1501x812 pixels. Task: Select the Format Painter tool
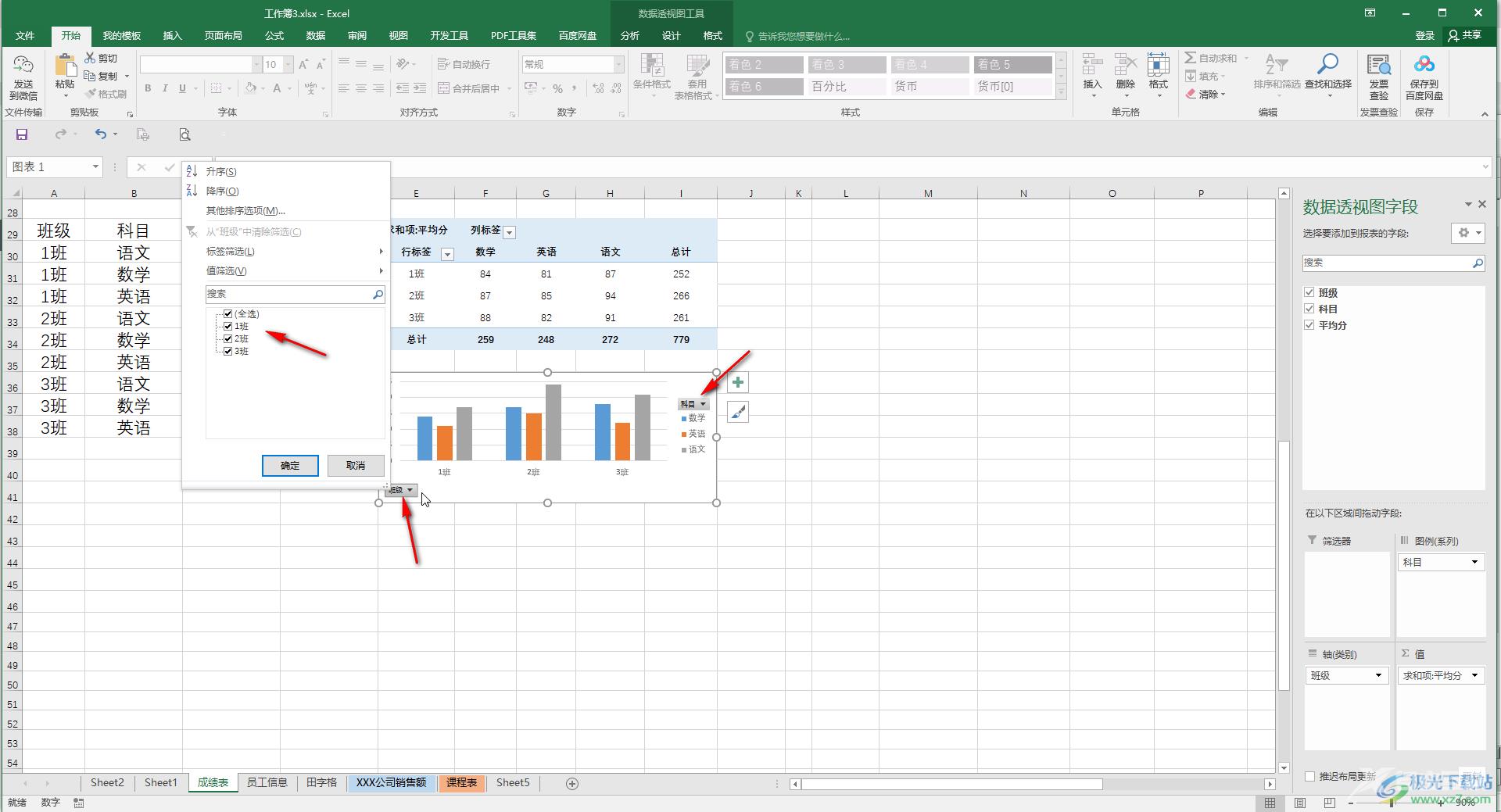(106, 94)
